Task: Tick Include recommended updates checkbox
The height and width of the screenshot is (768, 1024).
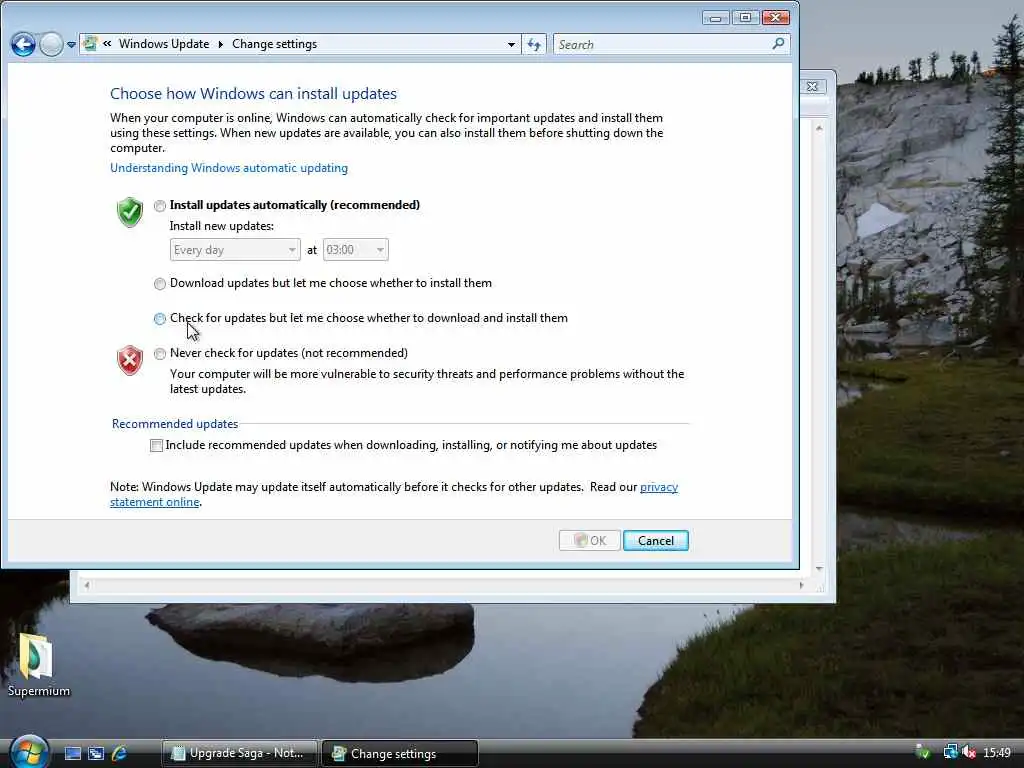Action: point(156,445)
